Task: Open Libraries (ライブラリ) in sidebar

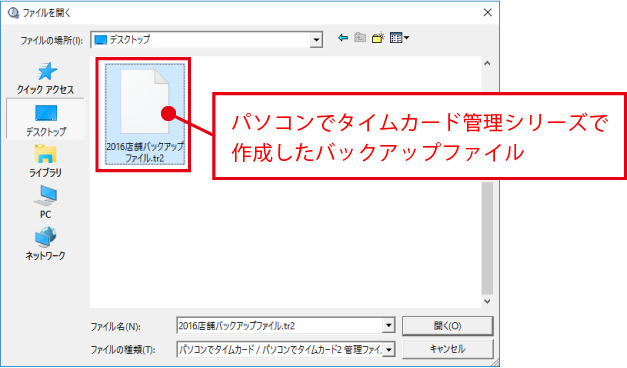Action: (46, 161)
